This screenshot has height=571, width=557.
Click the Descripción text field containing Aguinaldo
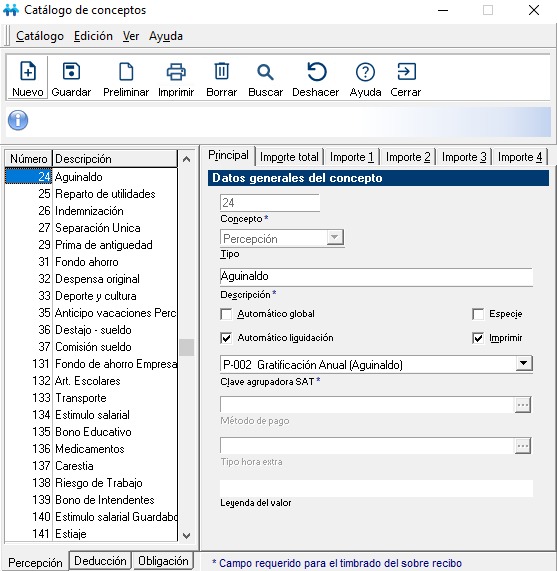376,277
